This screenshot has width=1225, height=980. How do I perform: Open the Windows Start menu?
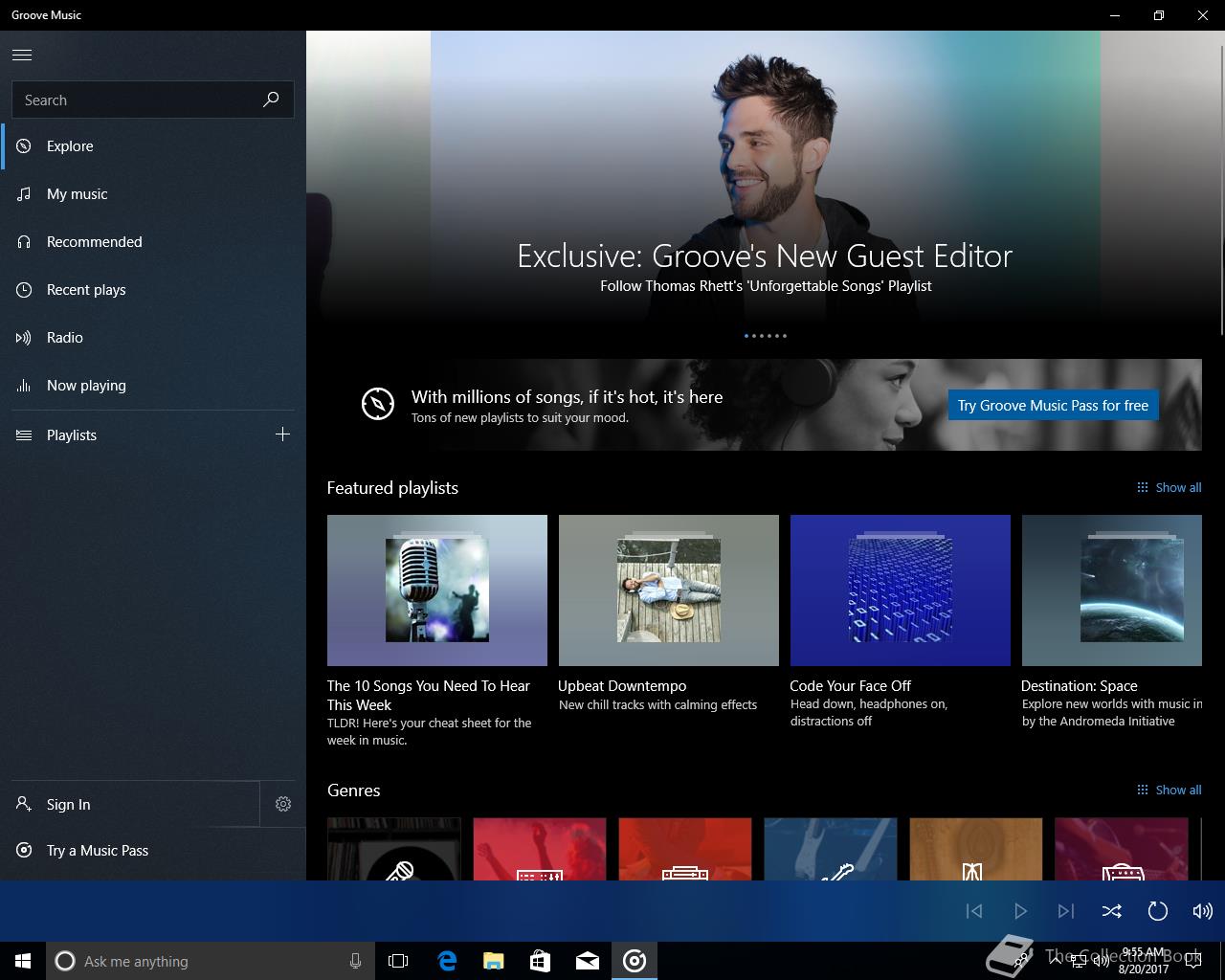point(23,961)
